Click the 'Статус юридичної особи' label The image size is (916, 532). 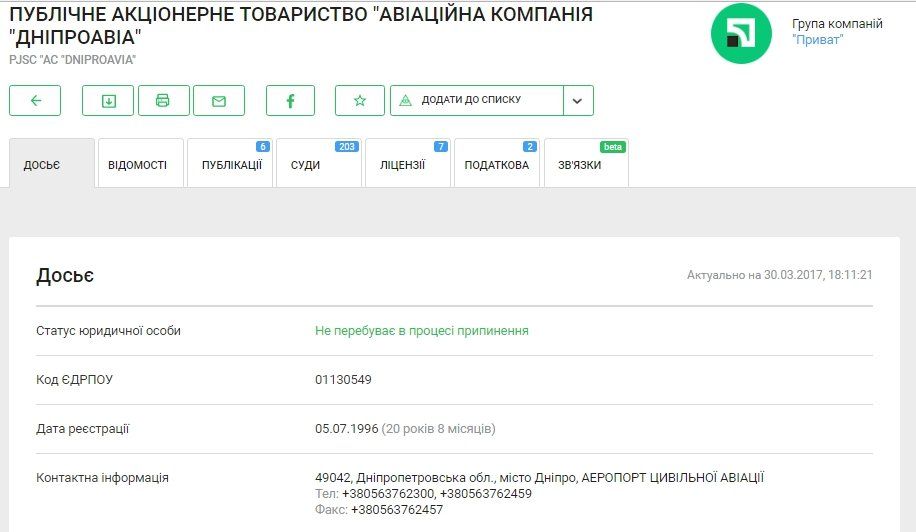[x=108, y=331]
